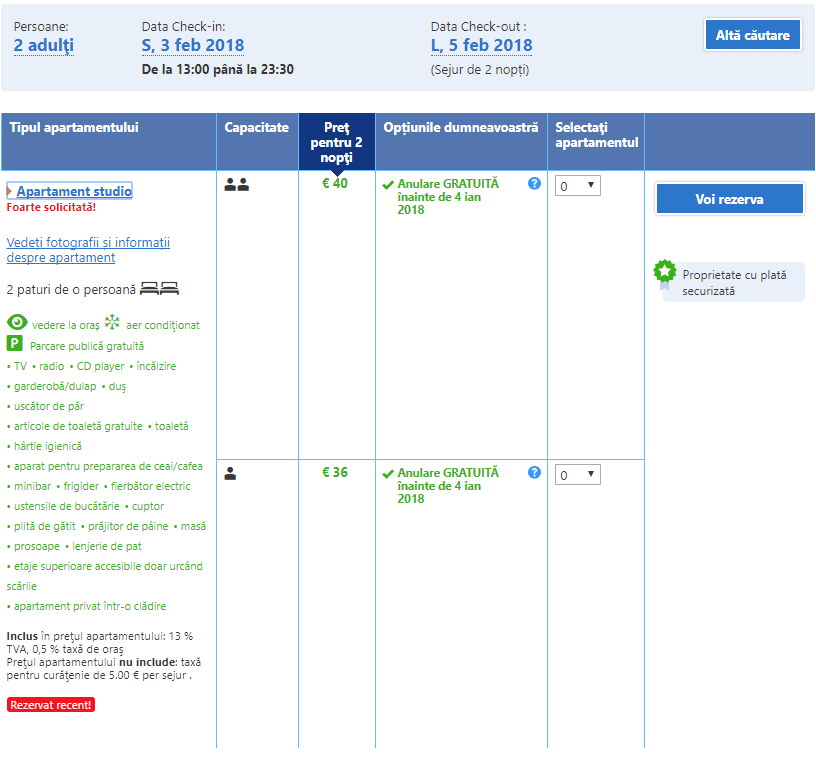Image resolution: width=816 pixels, height=759 pixels.
Task: Click the 'Preț pentru 2 nopți' column header
Action: 336,142
